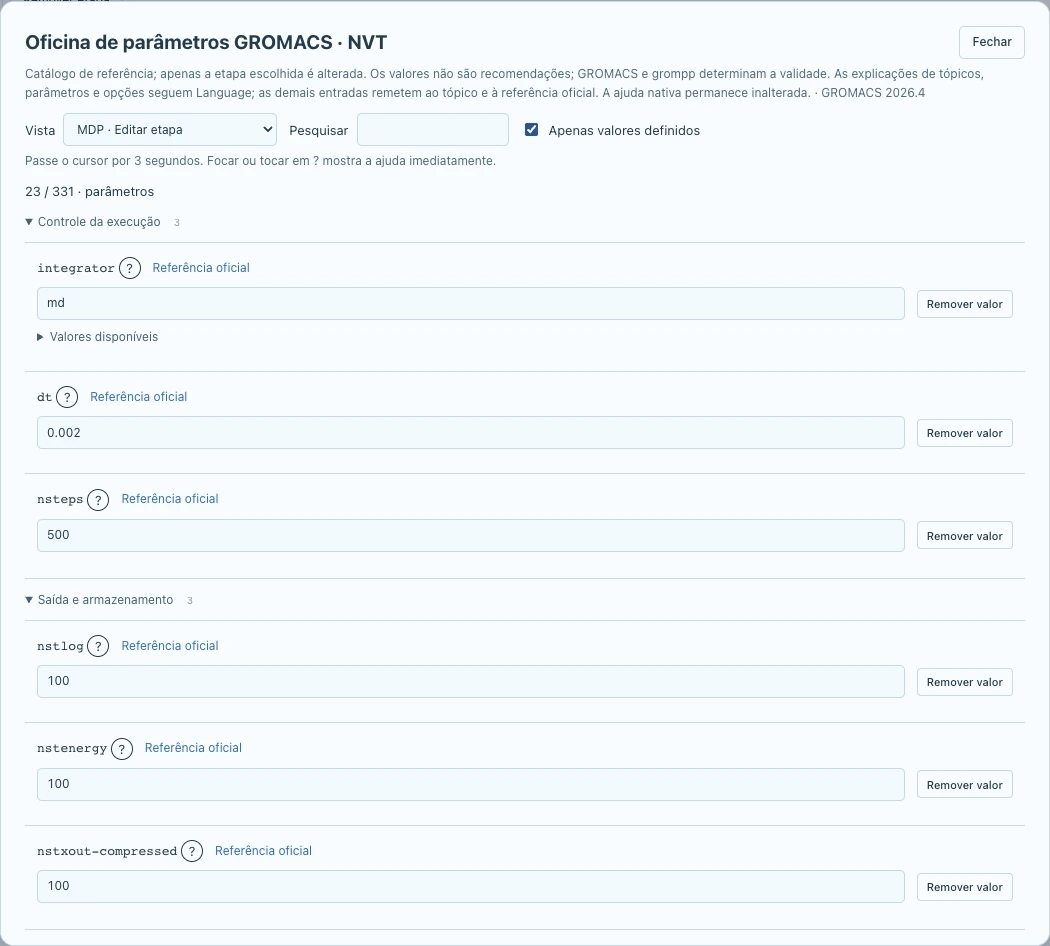The image size is (1050, 946).
Task: Open Referência oficial link for integrator
Action: coord(201,268)
